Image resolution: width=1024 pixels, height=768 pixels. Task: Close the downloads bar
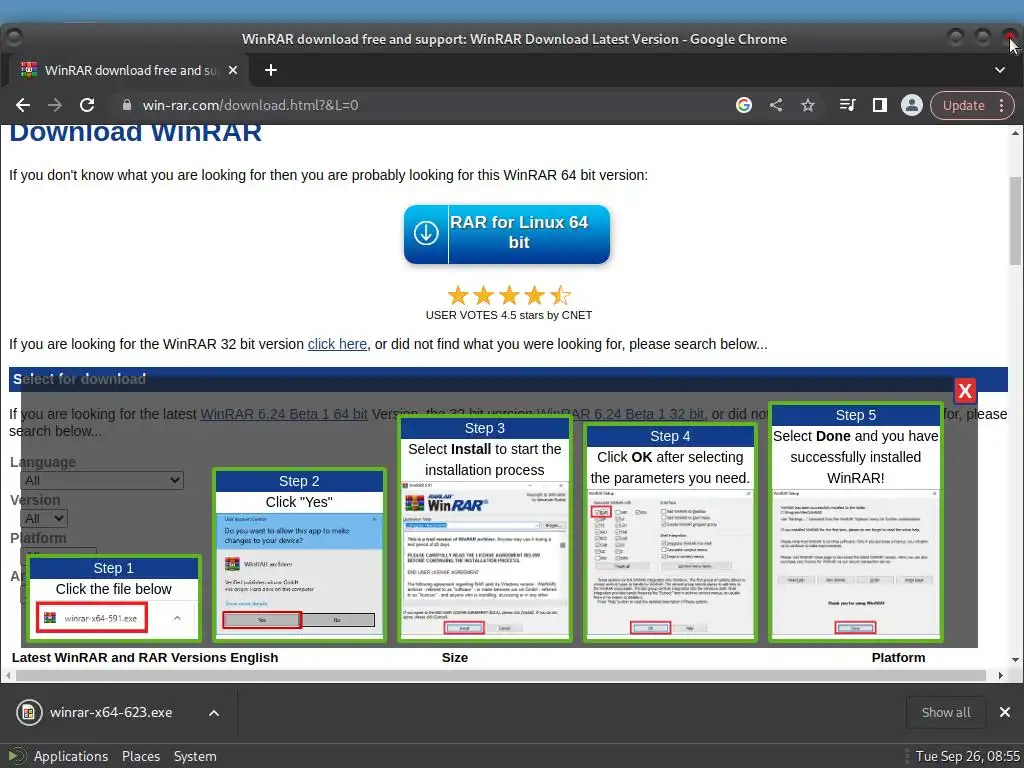coord(1005,712)
